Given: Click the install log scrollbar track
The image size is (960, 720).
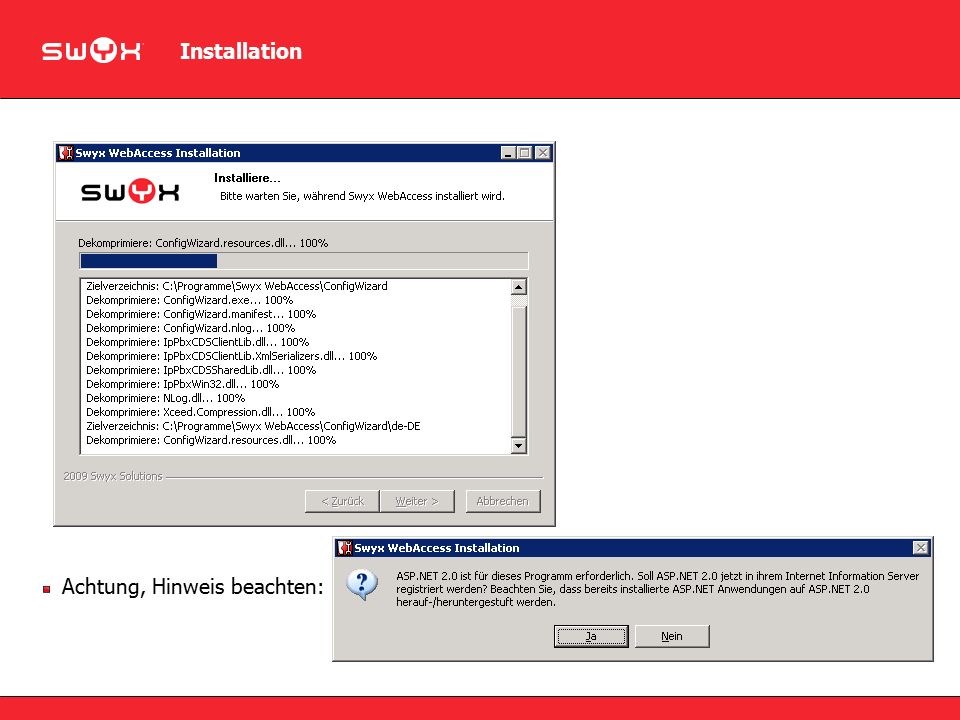Looking at the screenshot, I should click(x=519, y=366).
